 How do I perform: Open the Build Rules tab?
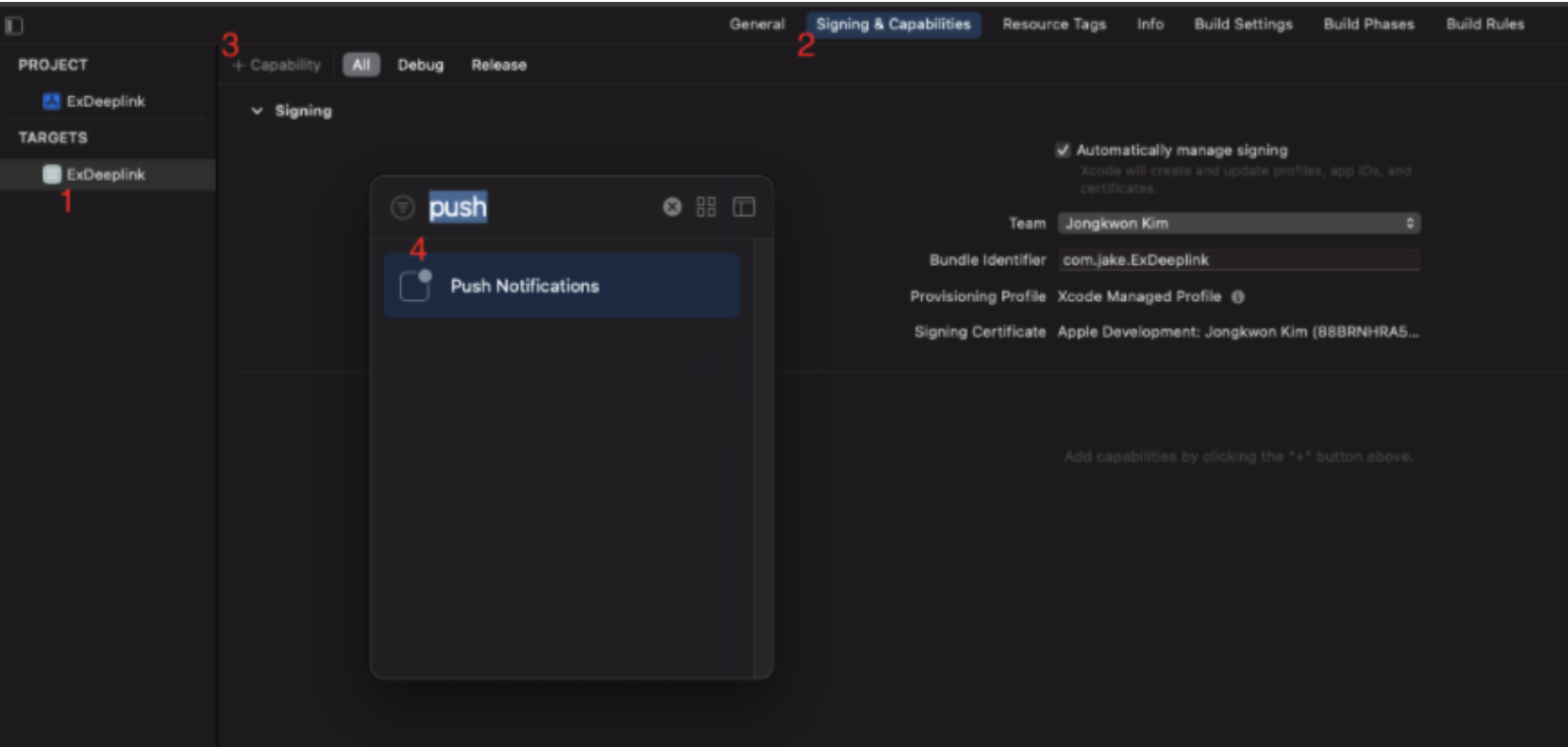[x=1485, y=25]
